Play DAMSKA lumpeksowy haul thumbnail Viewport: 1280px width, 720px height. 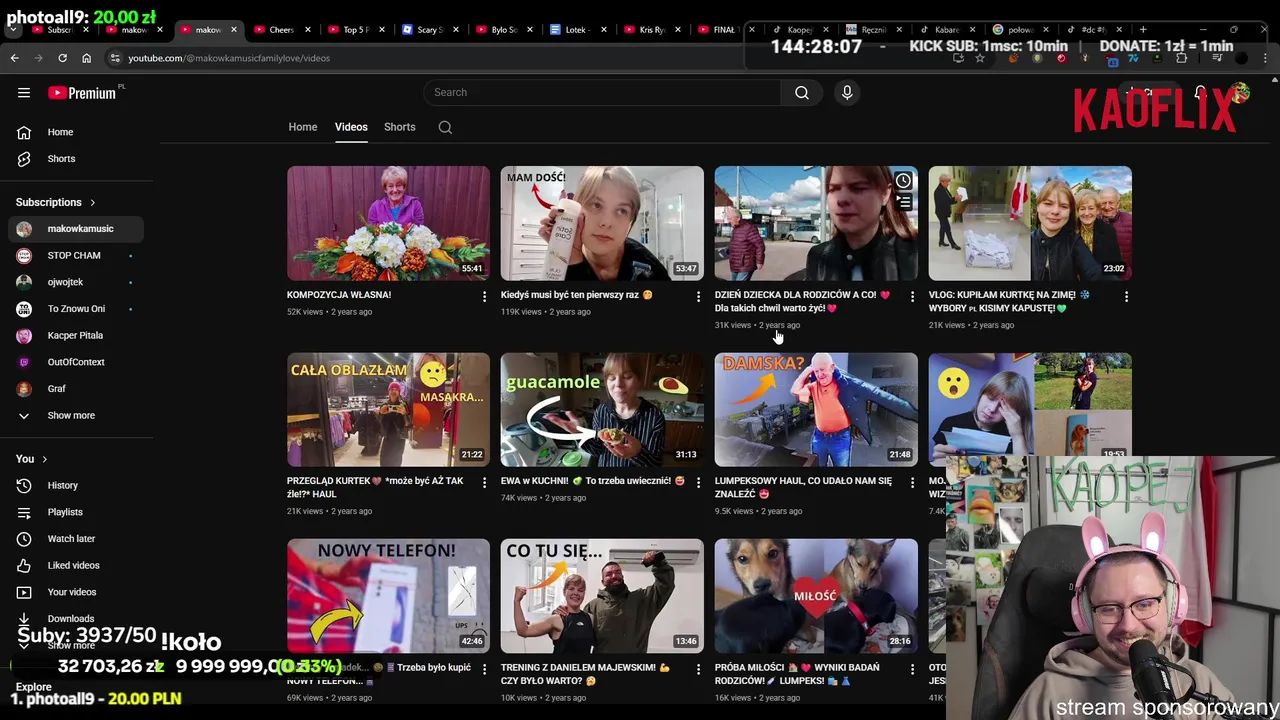(816, 409)
